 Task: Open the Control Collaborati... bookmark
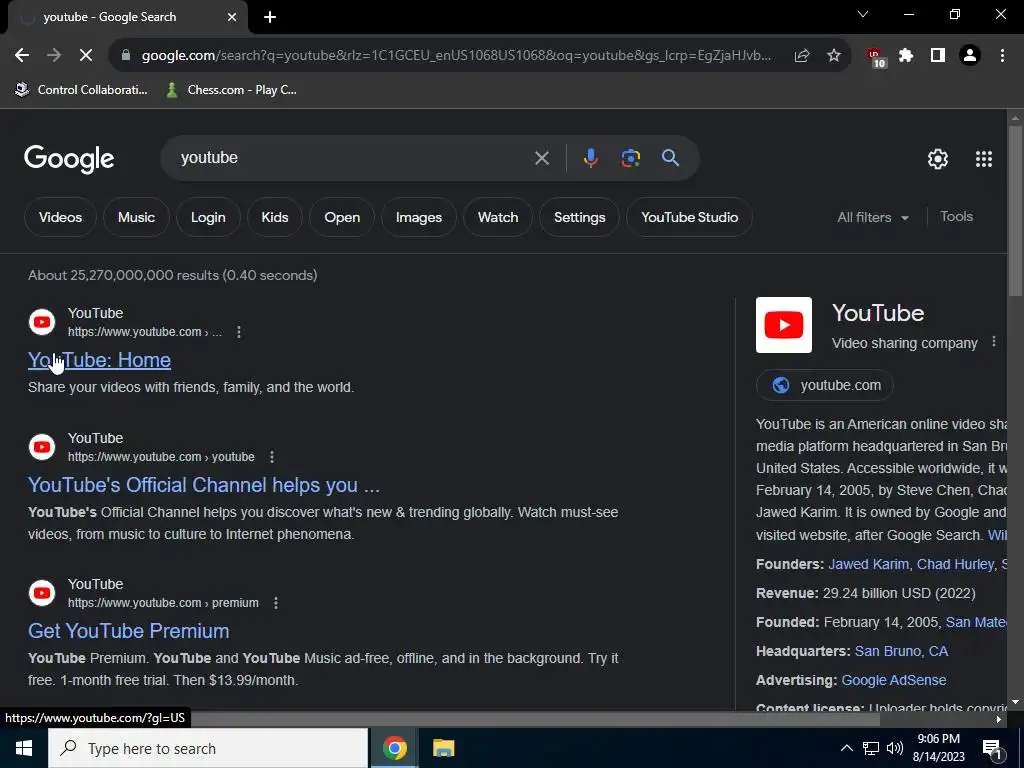pos(82,89)
